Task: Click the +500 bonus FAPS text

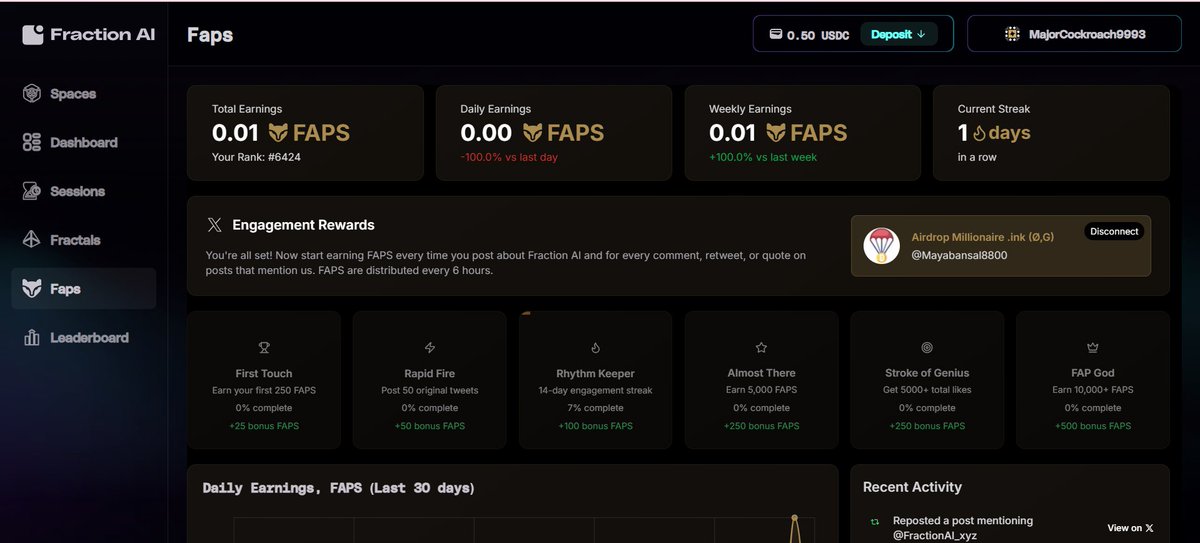Action: [1093, 426]
